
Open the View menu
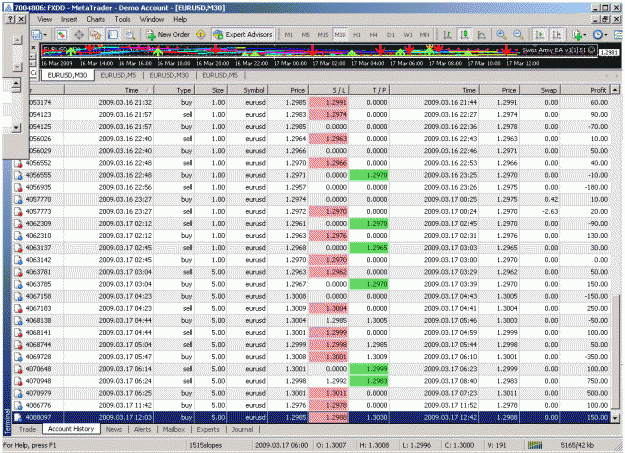pos(45,19)
